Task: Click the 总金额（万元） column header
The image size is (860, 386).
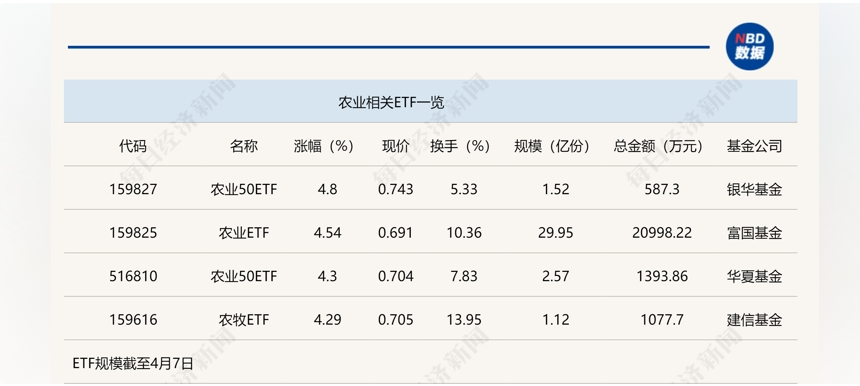Action: click(658, 146)
